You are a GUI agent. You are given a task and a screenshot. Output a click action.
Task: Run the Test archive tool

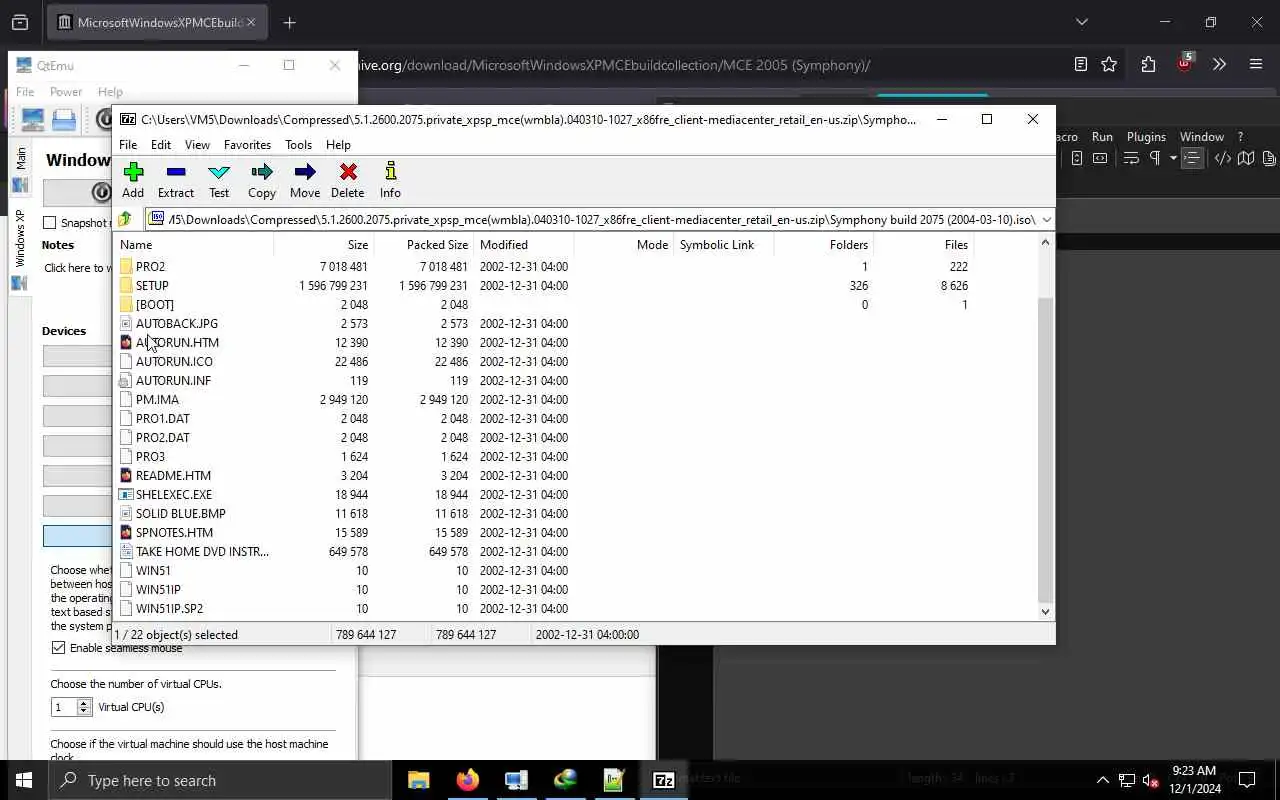[x=219, y=180]
